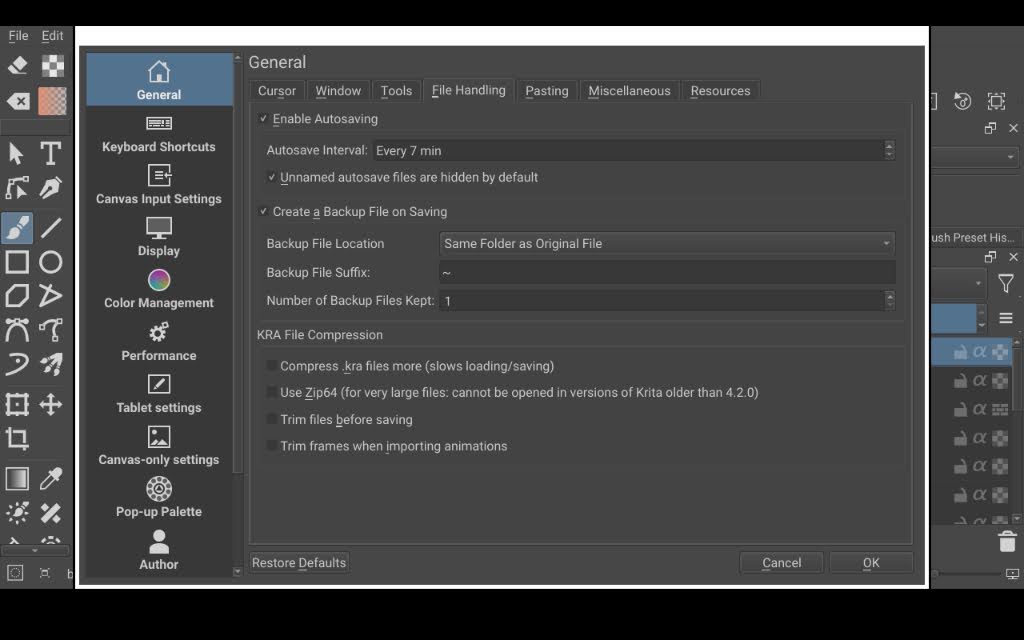Click the trash icon to delete layer
Screen dimensions: 1024x640
(1007, 541)
